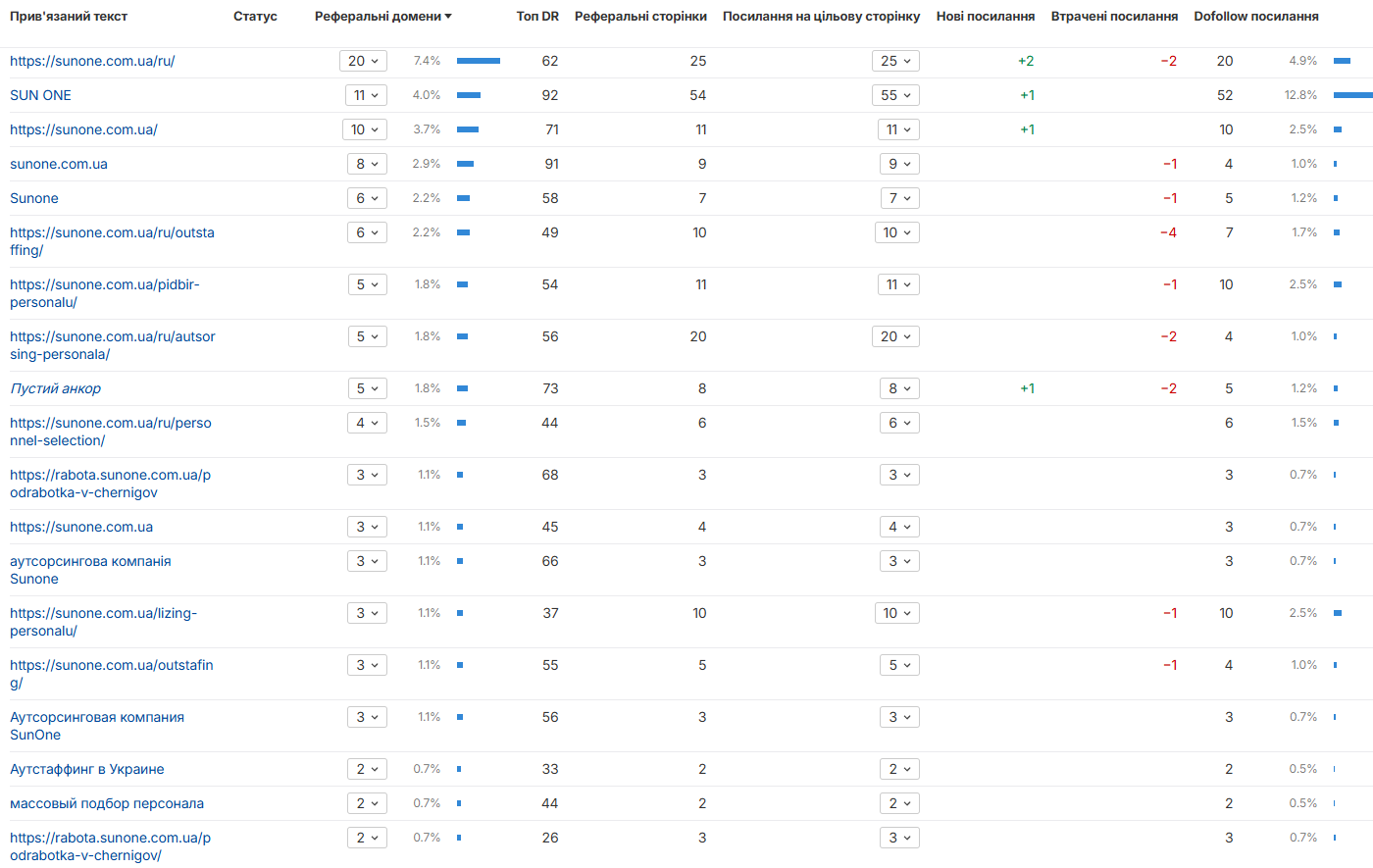Open the Sunone anchor text link
Viewport: 1373px width, 868px height.
(34, 198)
